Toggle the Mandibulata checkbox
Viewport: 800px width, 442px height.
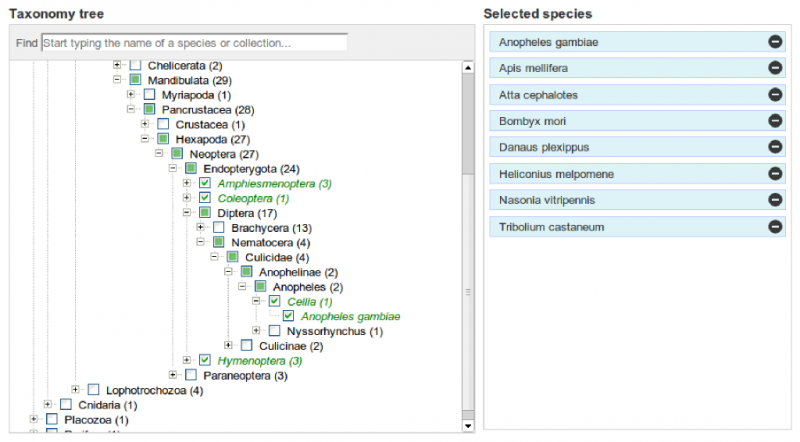click(135, 80)
